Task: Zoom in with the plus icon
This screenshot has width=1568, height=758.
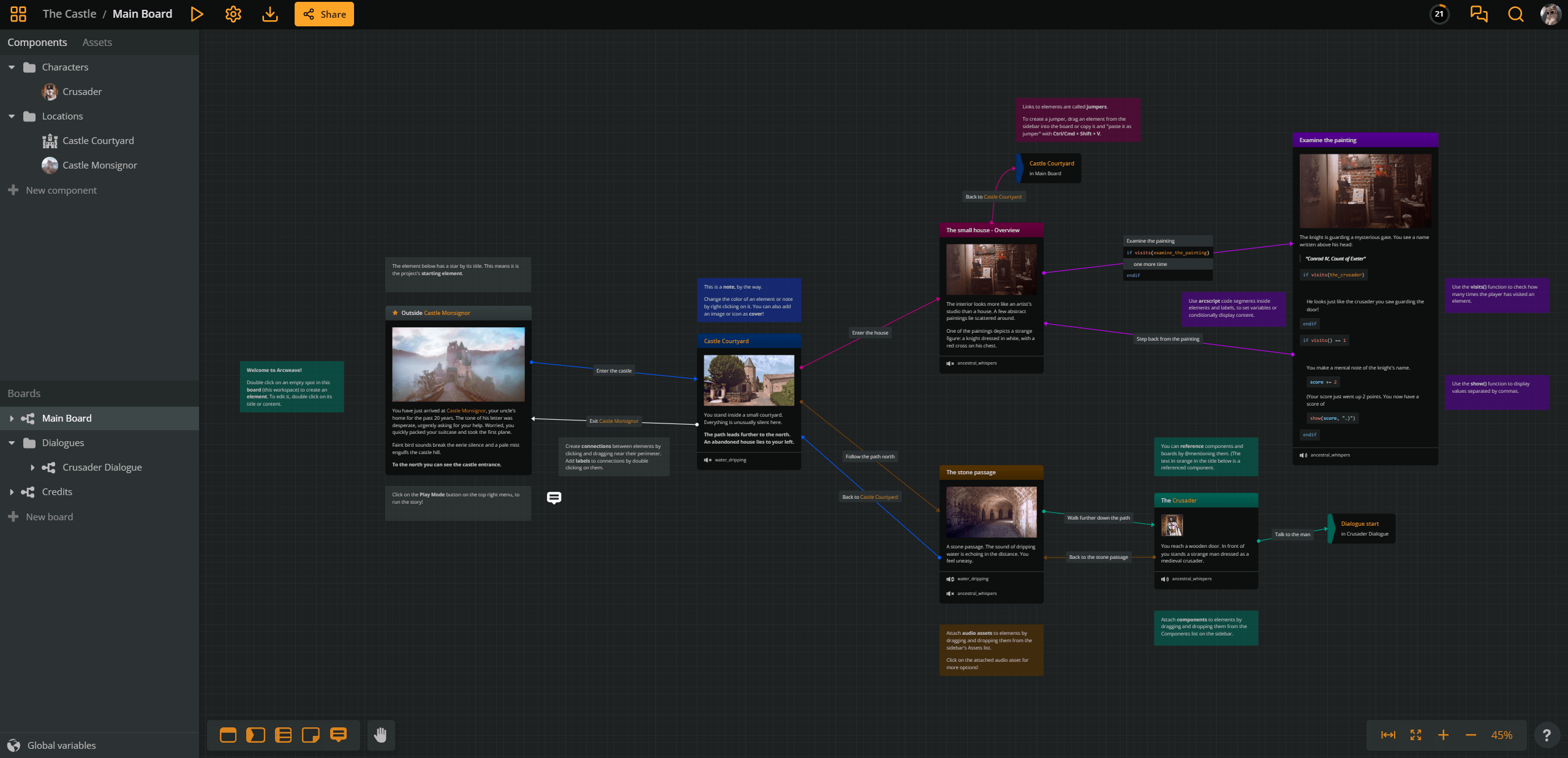Action: pyautogui.click(x=1443, y=735)
